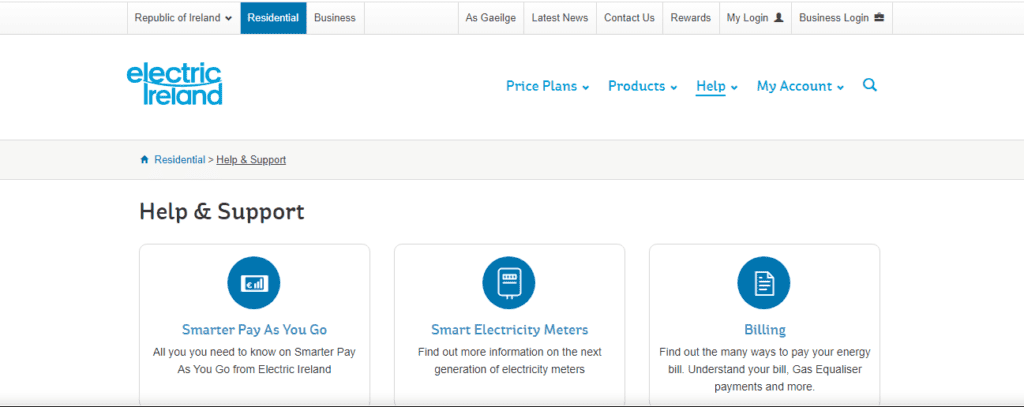Open My Login
This screenshot has height=407, width=1024.
pos(755,18)
